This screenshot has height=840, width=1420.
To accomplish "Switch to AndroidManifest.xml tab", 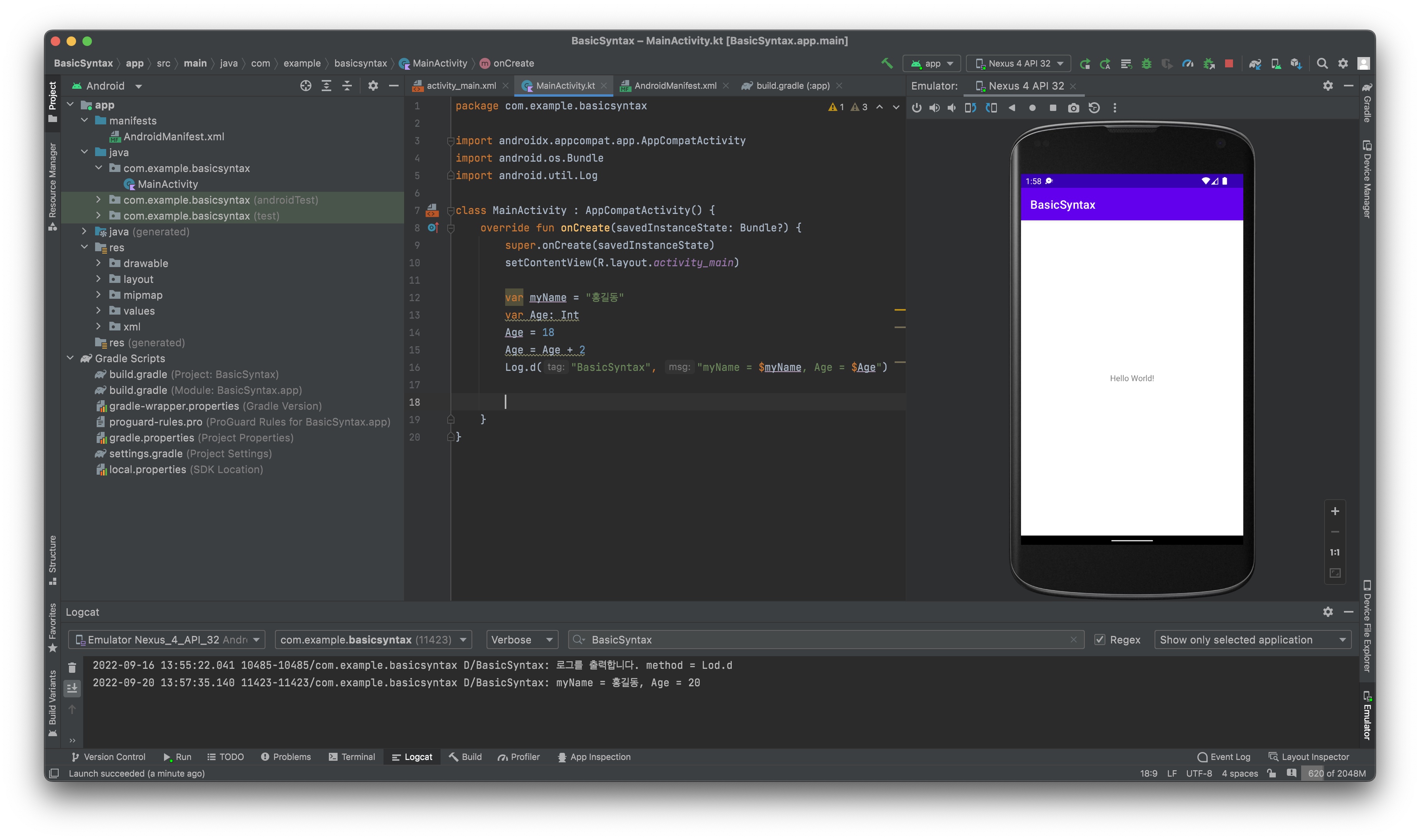I will (x=675, y=86).
